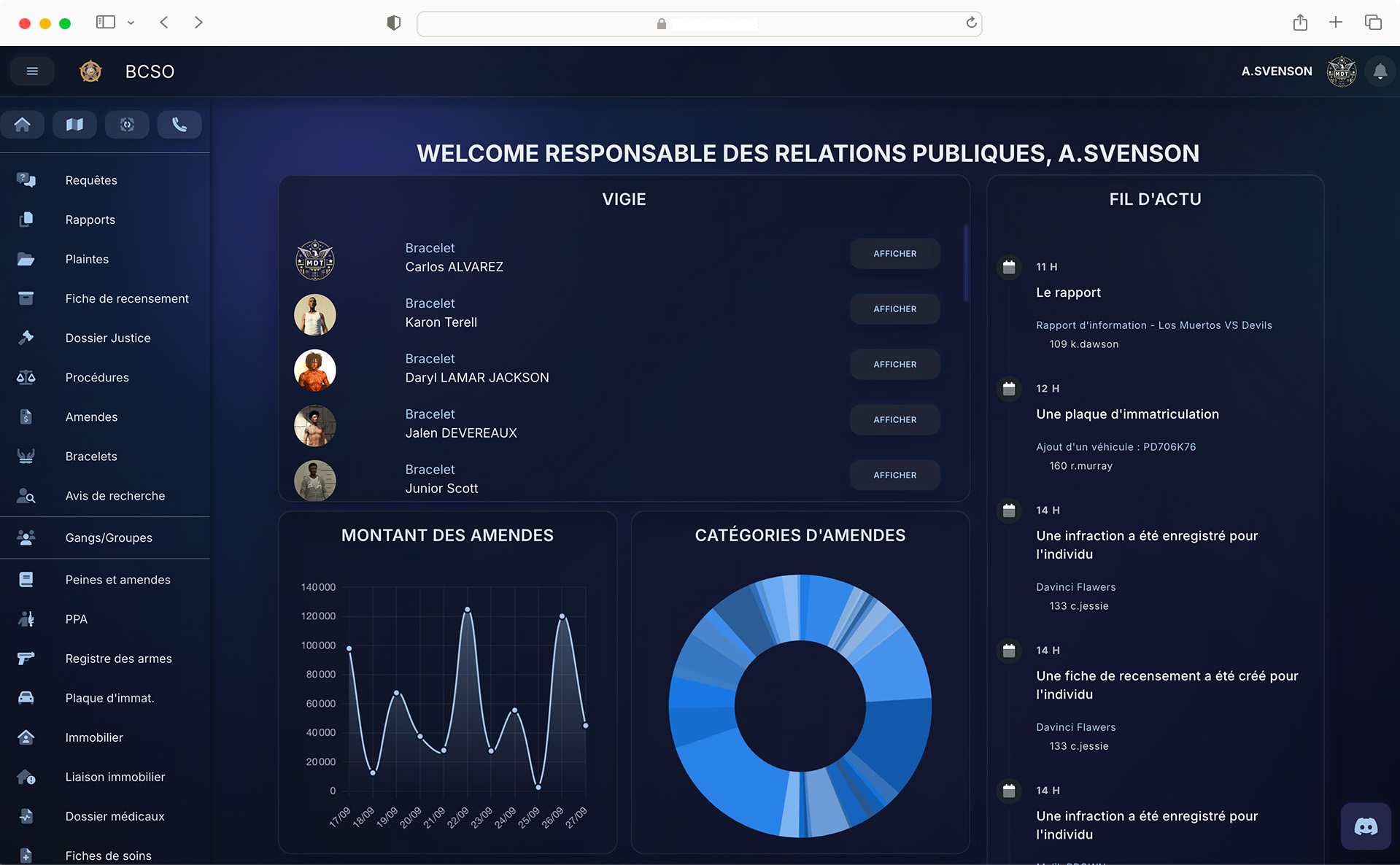Click the A.SVENSON profile avatar
1400x865 pixels.
click(x=1341, y=71)
